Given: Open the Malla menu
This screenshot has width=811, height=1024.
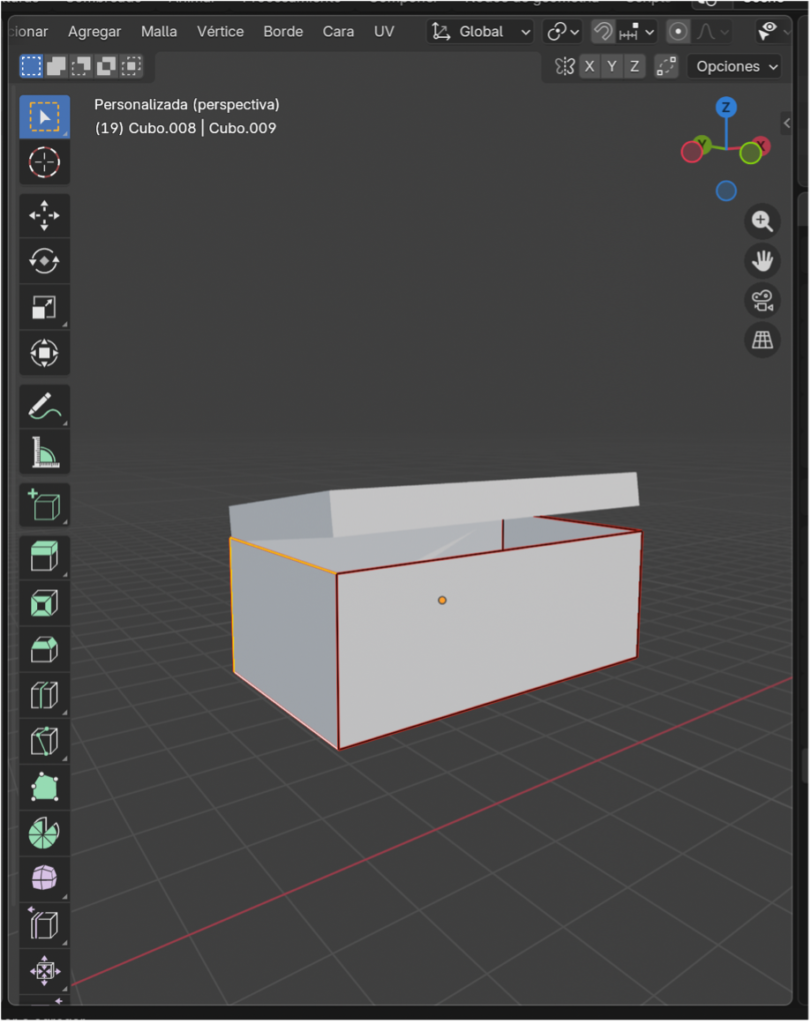Looking at the screenshot, I should [x=159, y=32].
